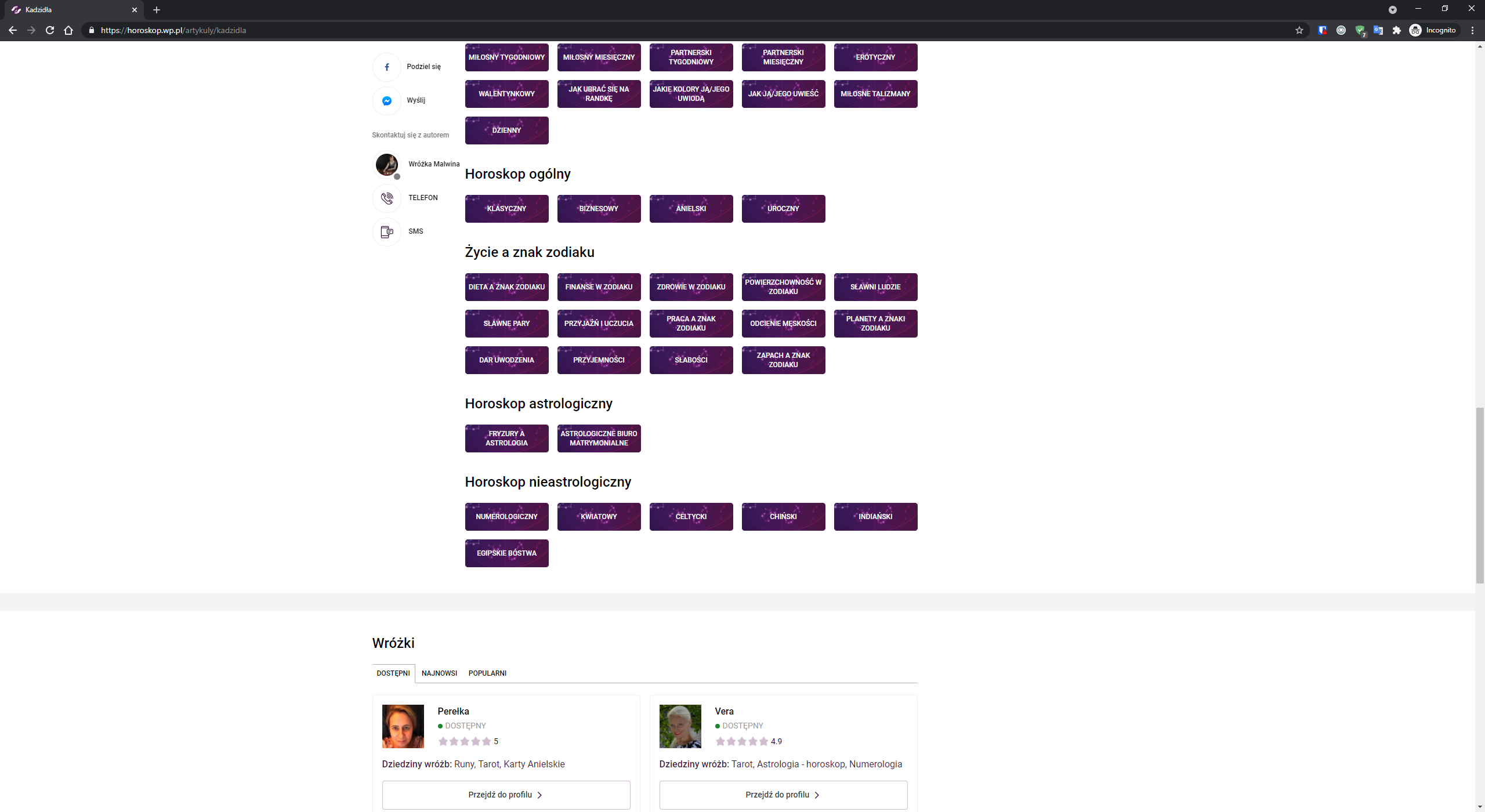Open the Chrome three-dot menu
The height and width of the screenshot is (812, 1485).
(x=1472, y=30)
